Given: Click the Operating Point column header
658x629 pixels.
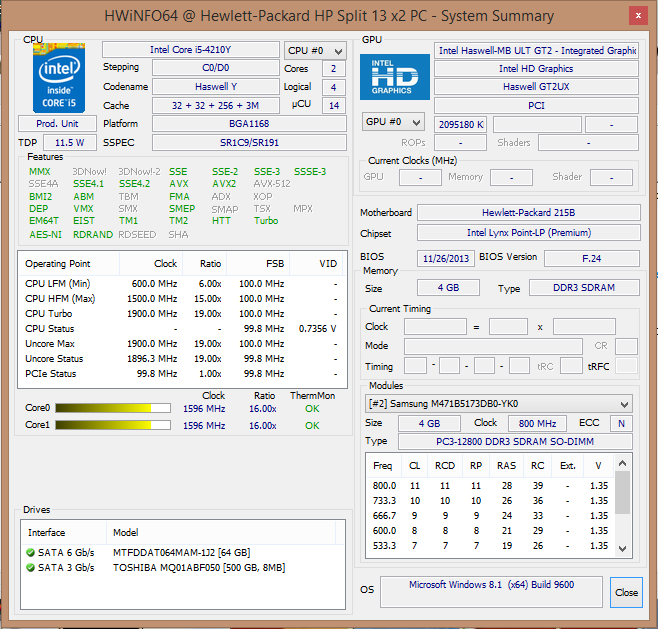Looking at the screenshot, I should point(69,264).
